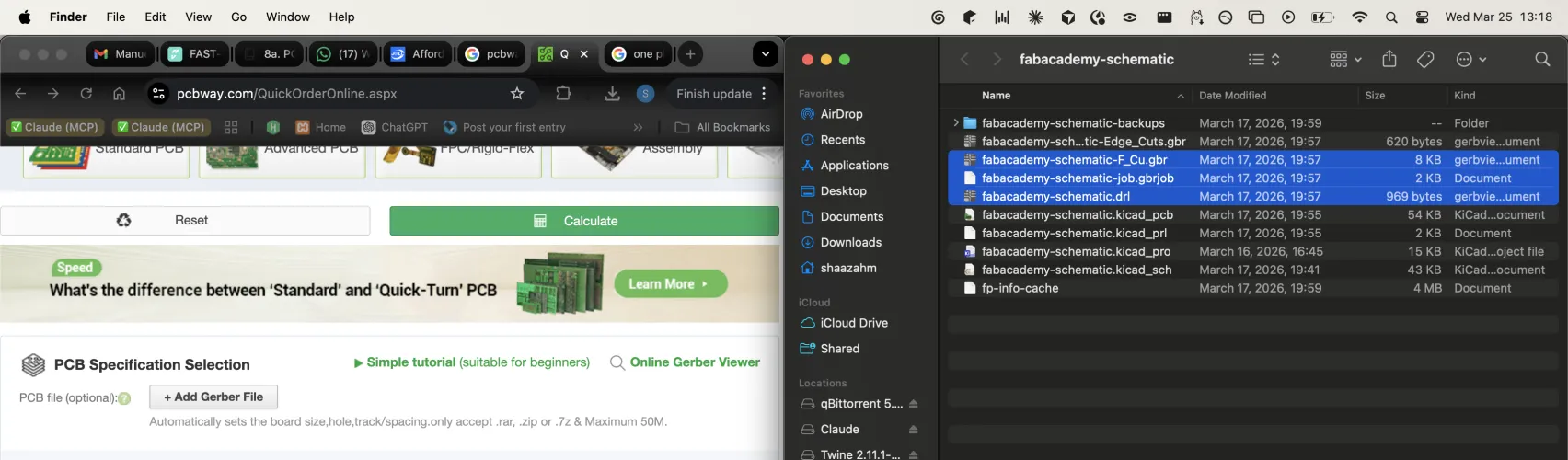Open Finder group-by dropdown
Image resolution: width=1568 pixels, height=460 pixels.
point(1345,59)
